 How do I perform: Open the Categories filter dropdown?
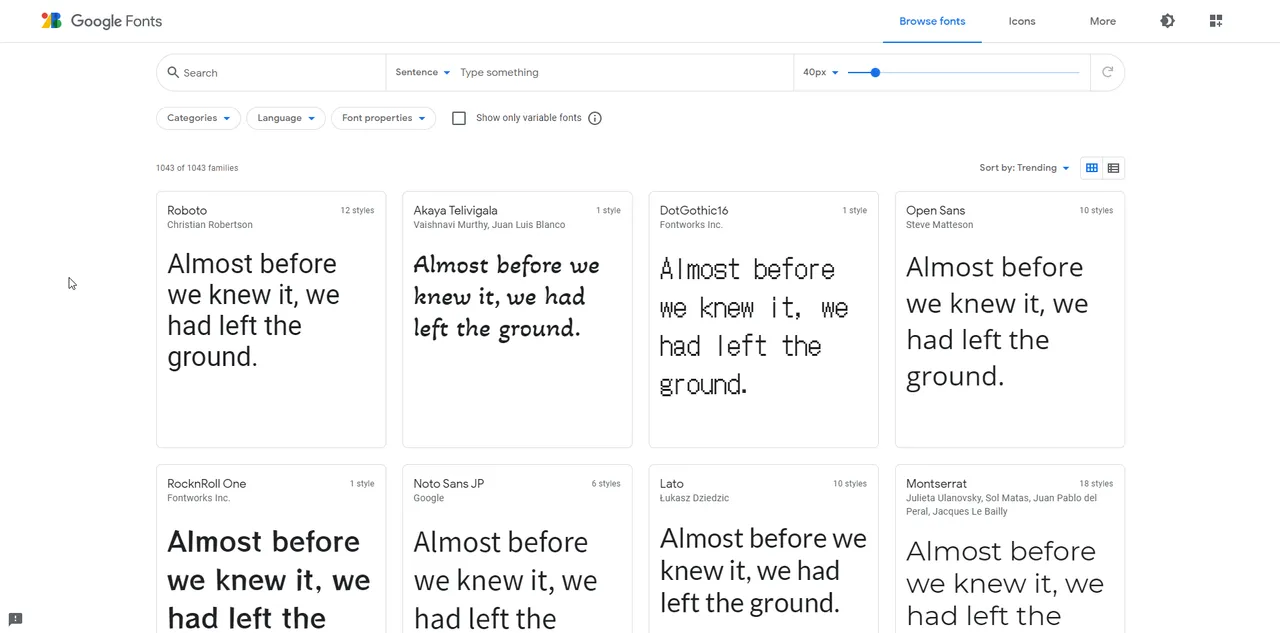pyautogui.click(x=198, y=118)
